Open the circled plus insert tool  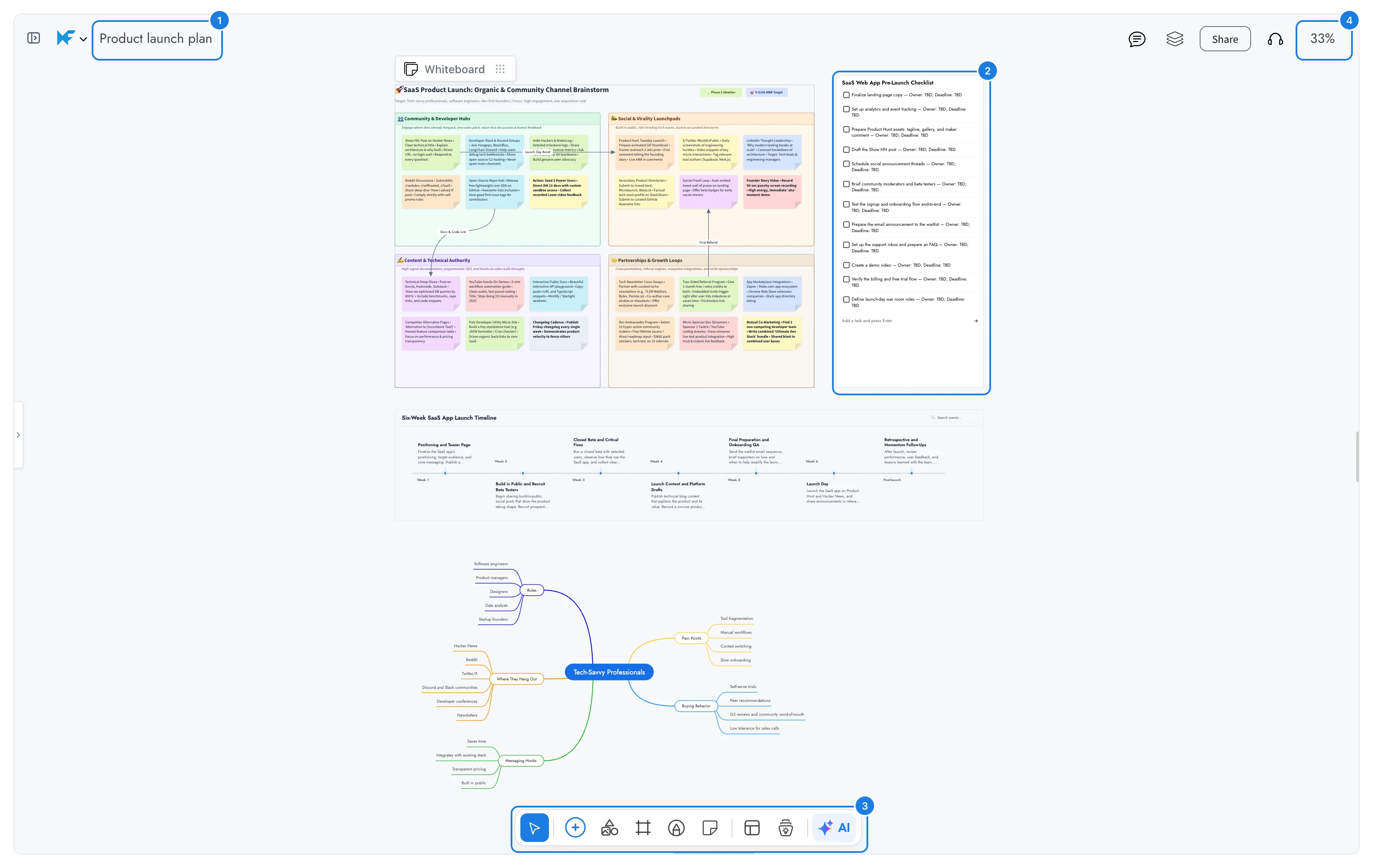pyautogui.click(x=575, y=828)
